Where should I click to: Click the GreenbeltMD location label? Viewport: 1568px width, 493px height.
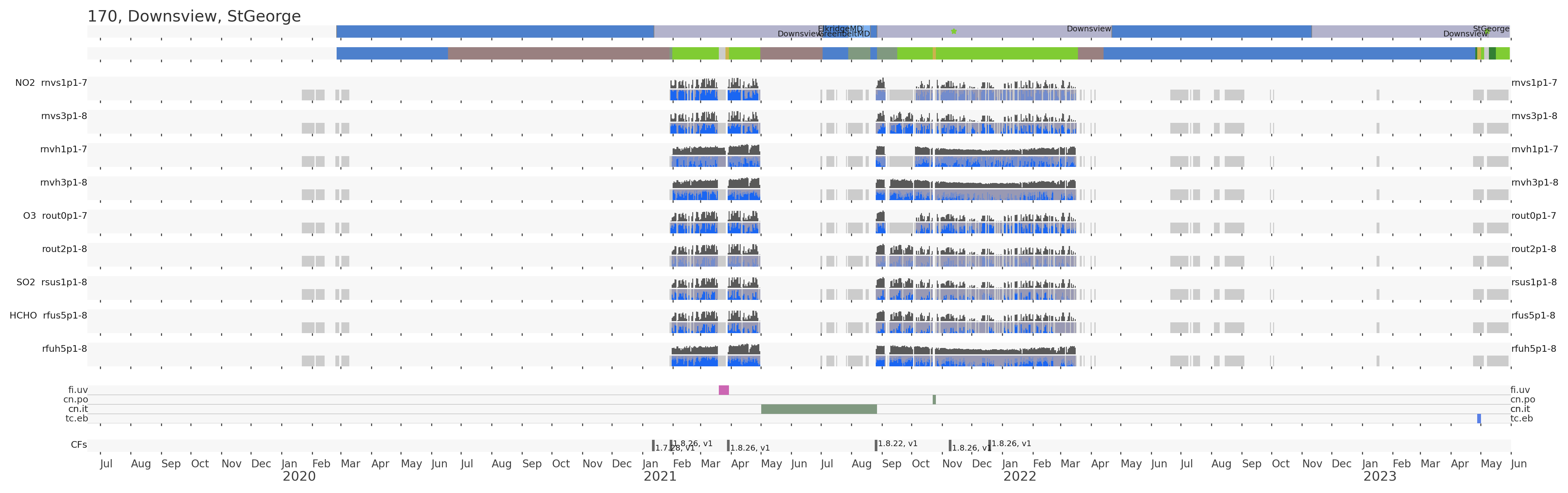(844, 34)
